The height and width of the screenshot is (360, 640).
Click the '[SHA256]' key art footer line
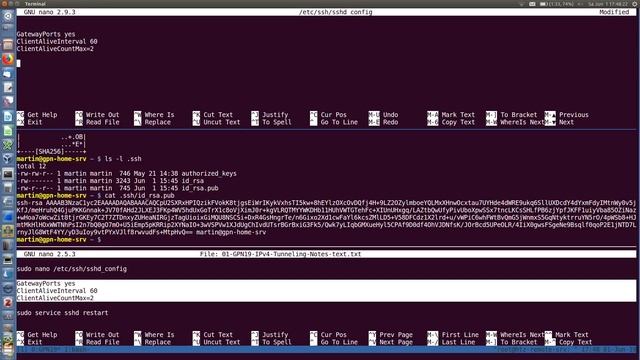(x=51, y=151)
